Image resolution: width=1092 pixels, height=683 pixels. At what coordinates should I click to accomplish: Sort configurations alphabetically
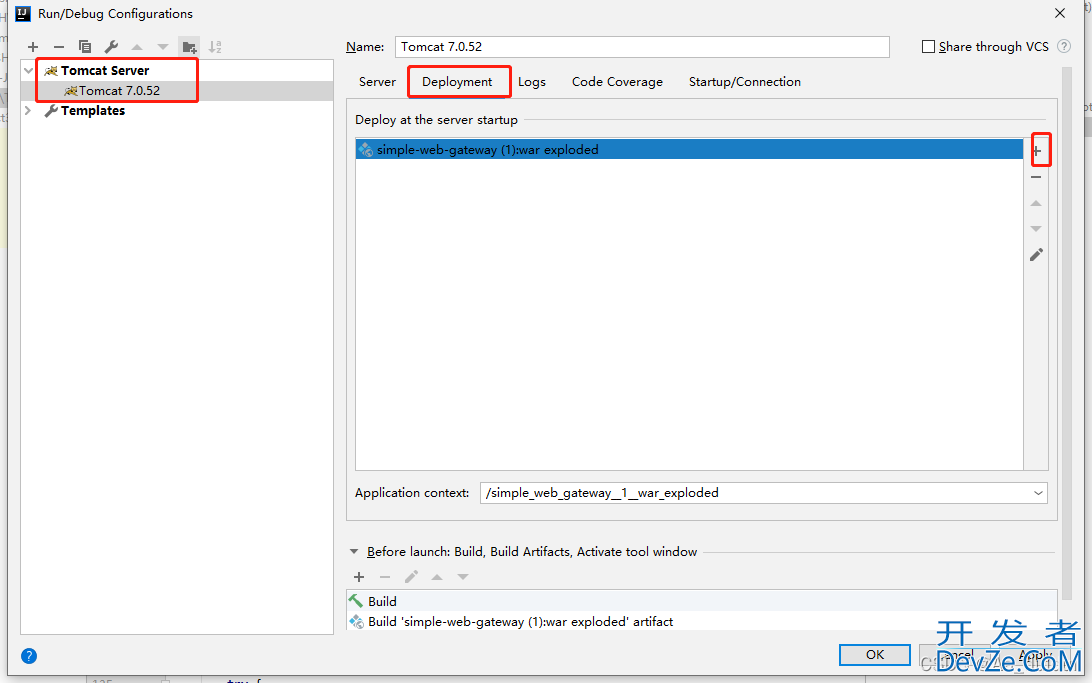(215, 47)
